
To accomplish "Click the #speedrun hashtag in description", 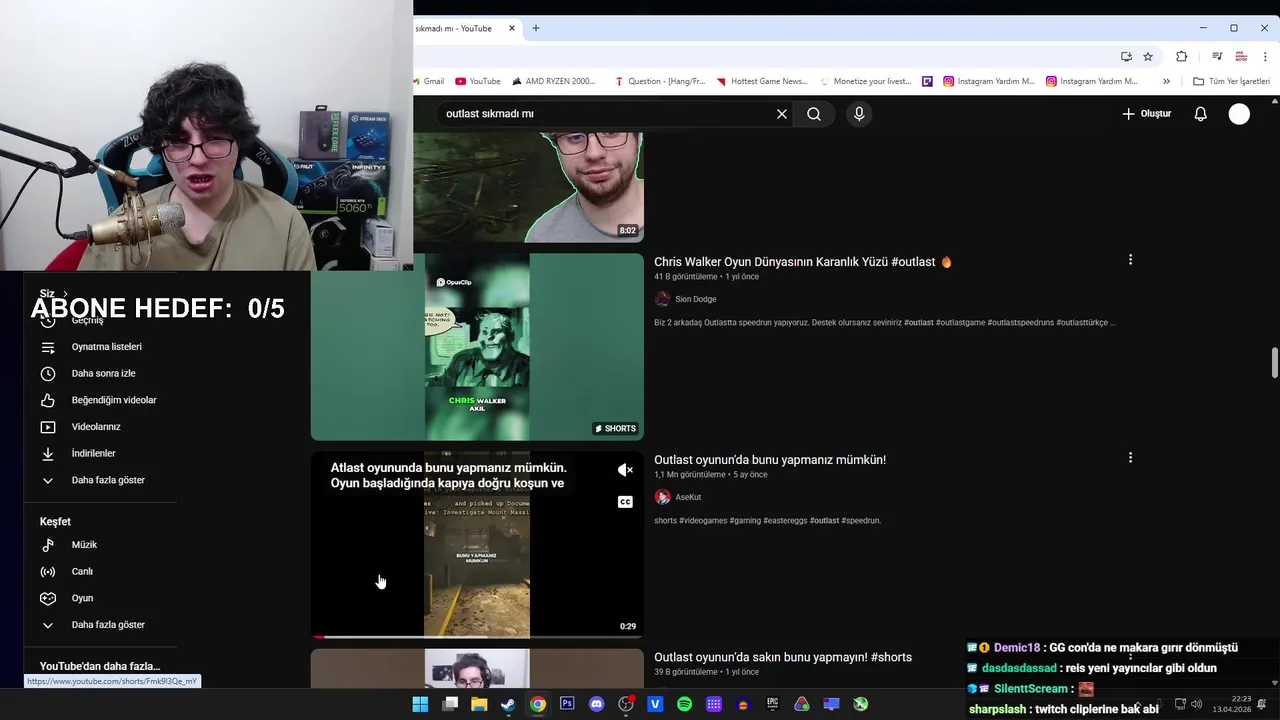I will click(x=861, y=521).
